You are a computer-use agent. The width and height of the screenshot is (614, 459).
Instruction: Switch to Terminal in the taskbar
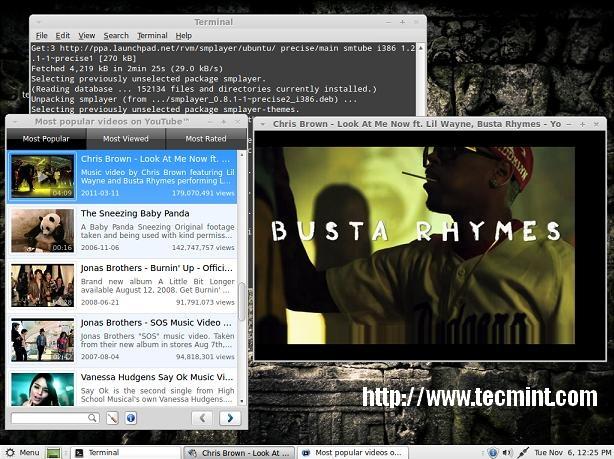pos(126,453)
